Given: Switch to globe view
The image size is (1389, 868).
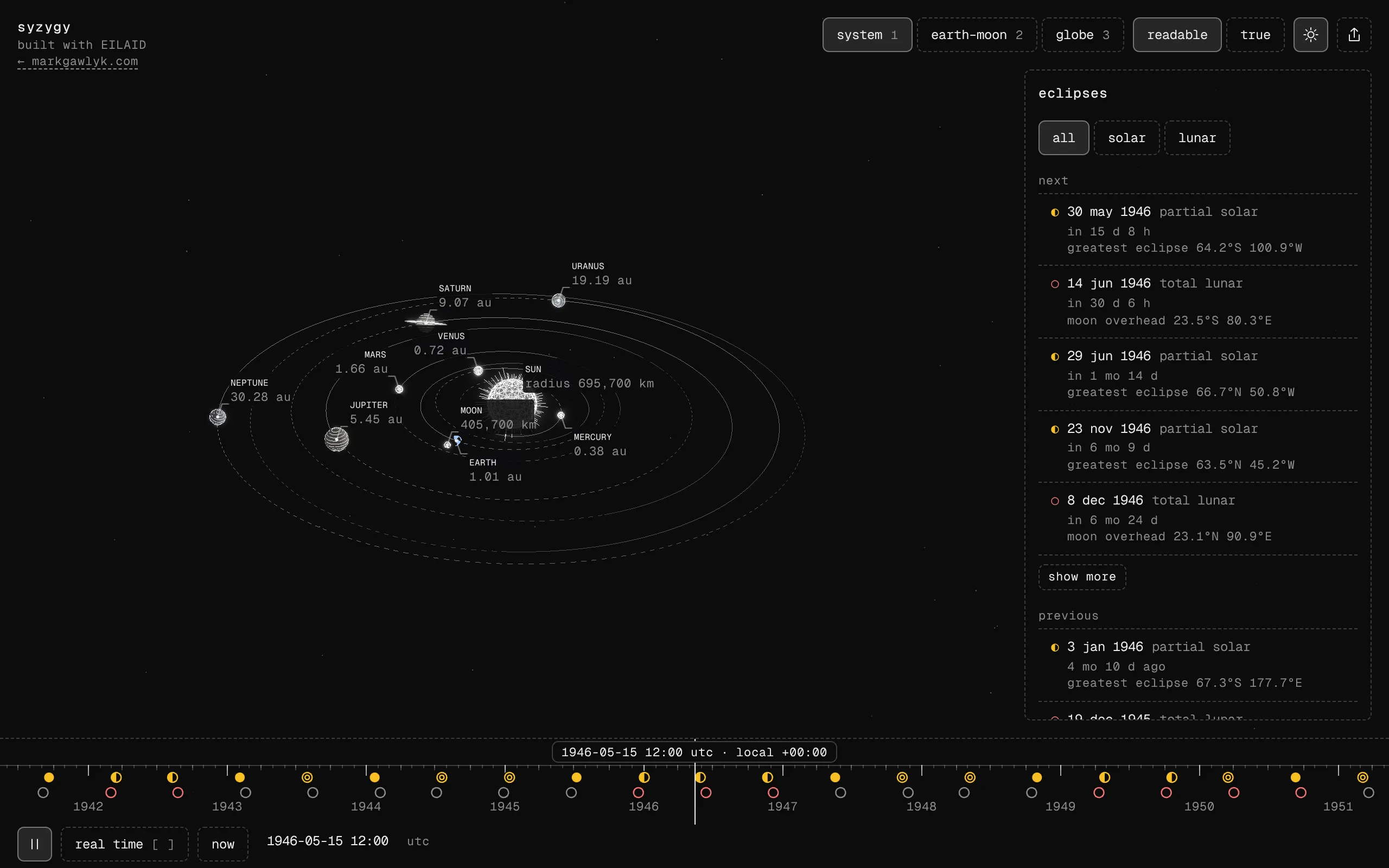Looking at the screenshot, I should point(1082,35).
